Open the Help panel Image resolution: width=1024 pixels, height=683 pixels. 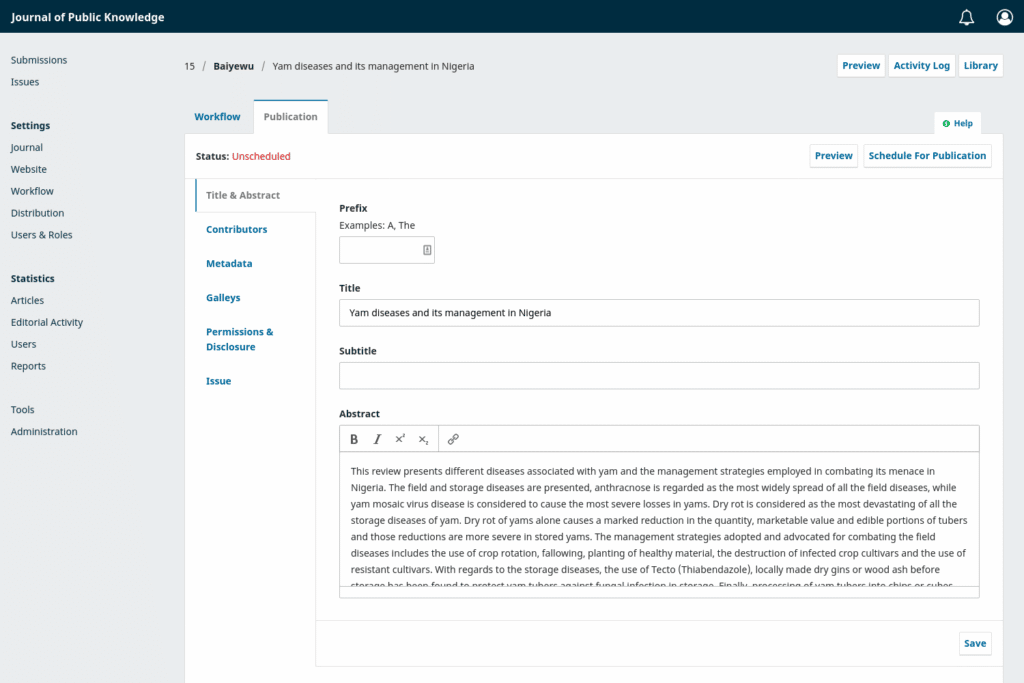point(957,122)
